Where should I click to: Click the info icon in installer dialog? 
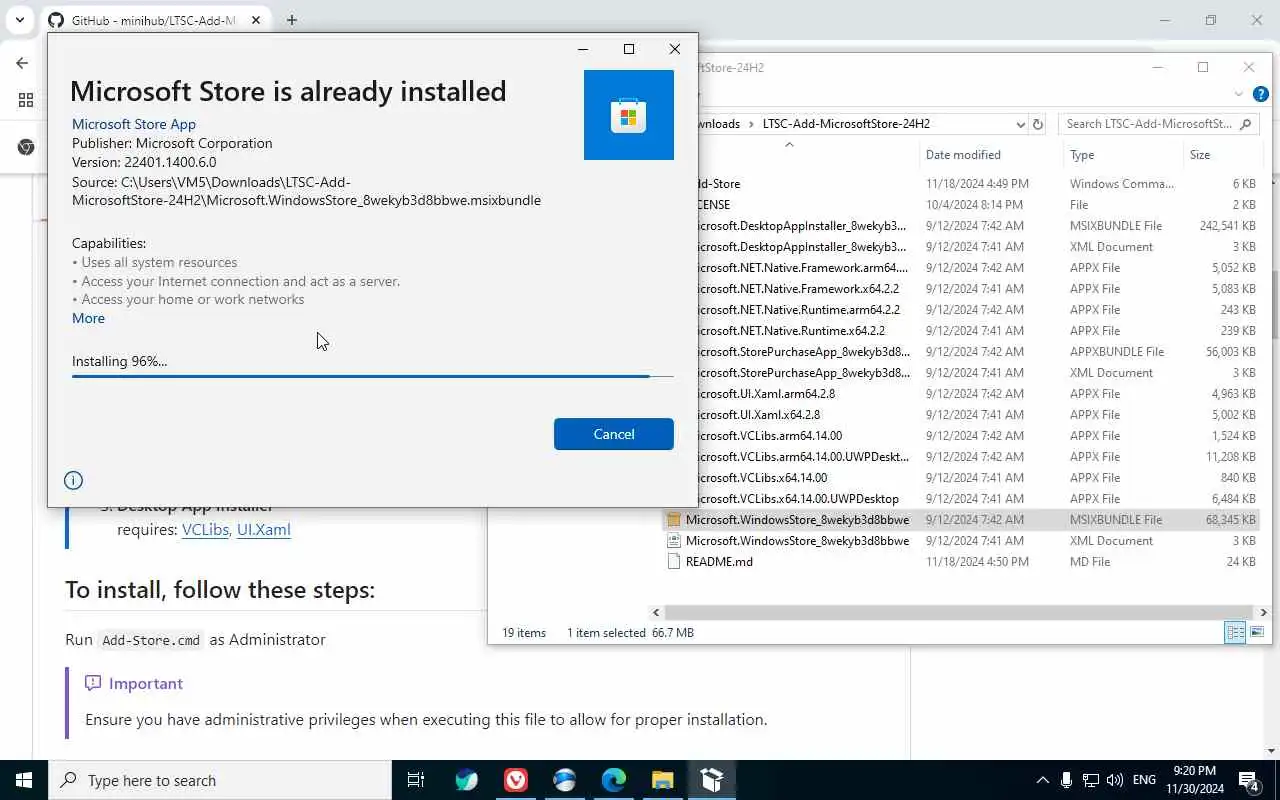73,480
